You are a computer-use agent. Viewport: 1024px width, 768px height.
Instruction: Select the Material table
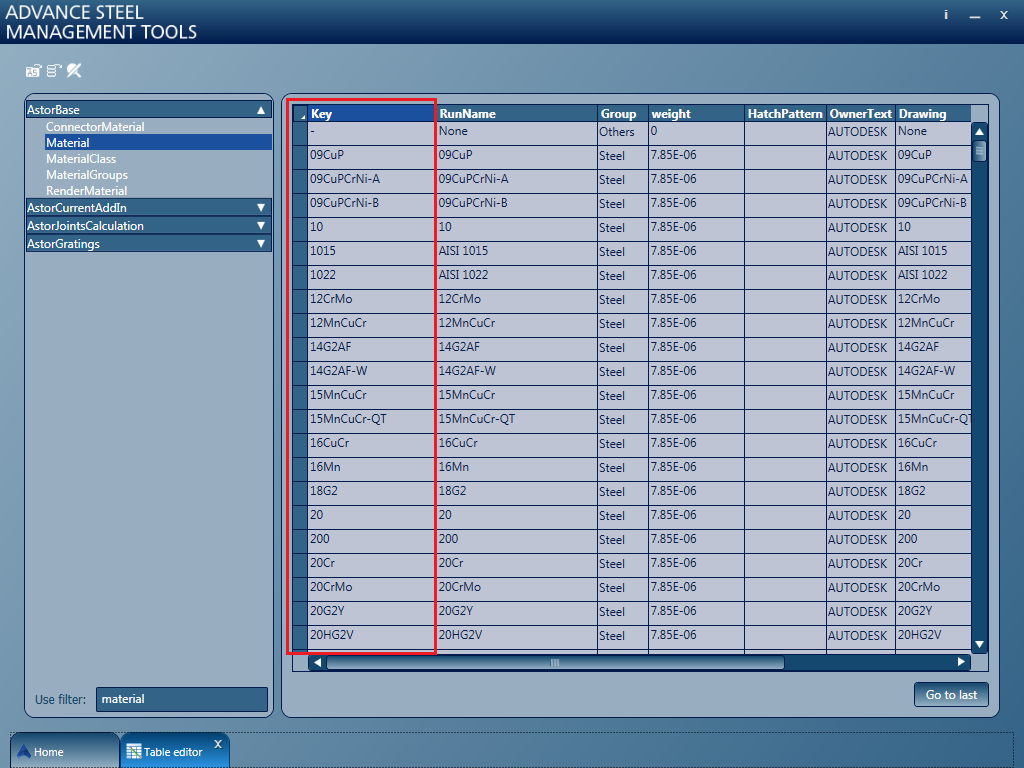[x=158, y=142]
